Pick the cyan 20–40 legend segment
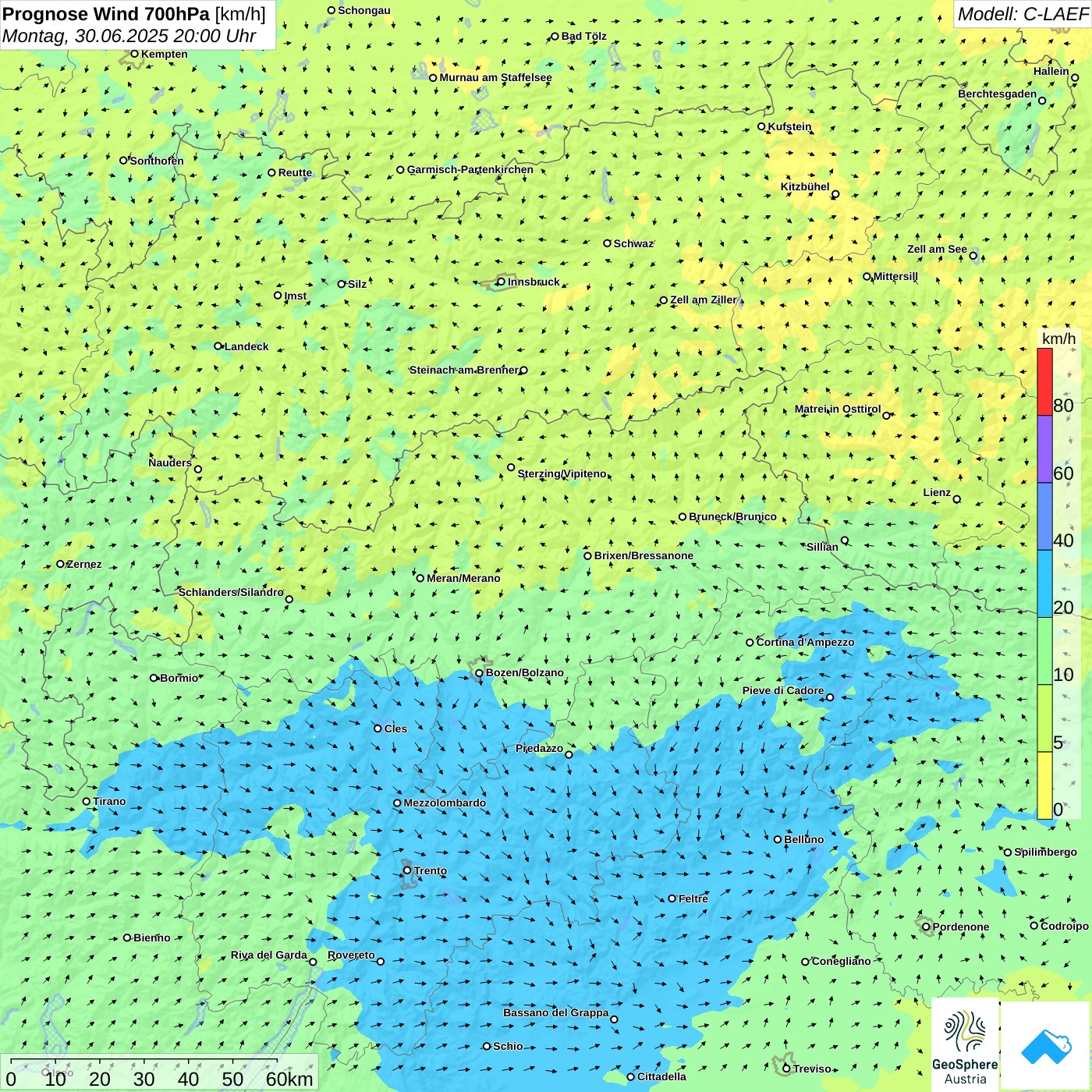The width and height of the screenshot is (1092, 1092). tap(1044, 584)
